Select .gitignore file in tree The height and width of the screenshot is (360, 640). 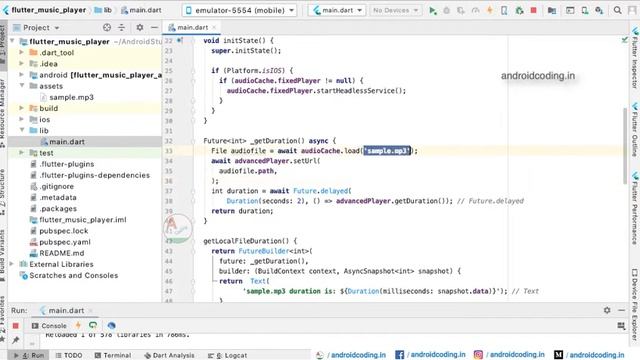tap(52, 186)
